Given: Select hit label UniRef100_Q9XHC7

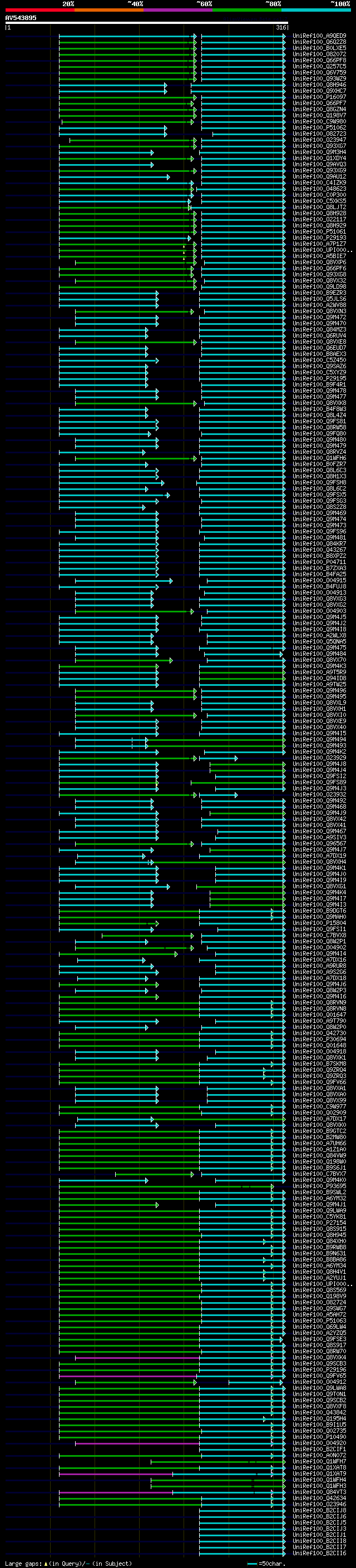Looking at the screenshot, I should click(x=319, y=91).
